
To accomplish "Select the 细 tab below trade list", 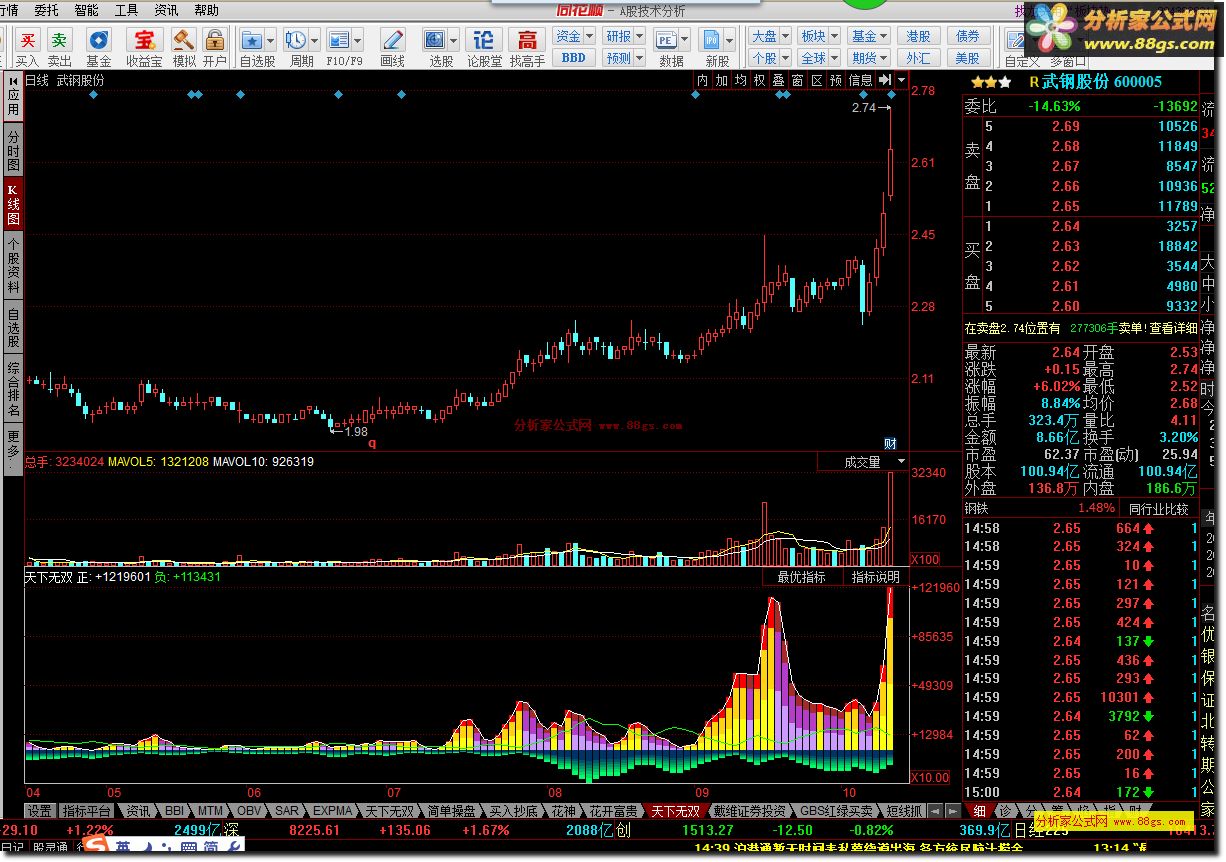I will pyautogui.click(x=979, y=810).
